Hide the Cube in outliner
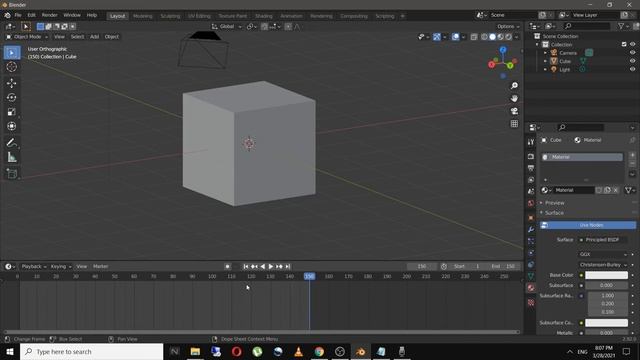Screen dimensions: 640x360 tap(632, 61)
